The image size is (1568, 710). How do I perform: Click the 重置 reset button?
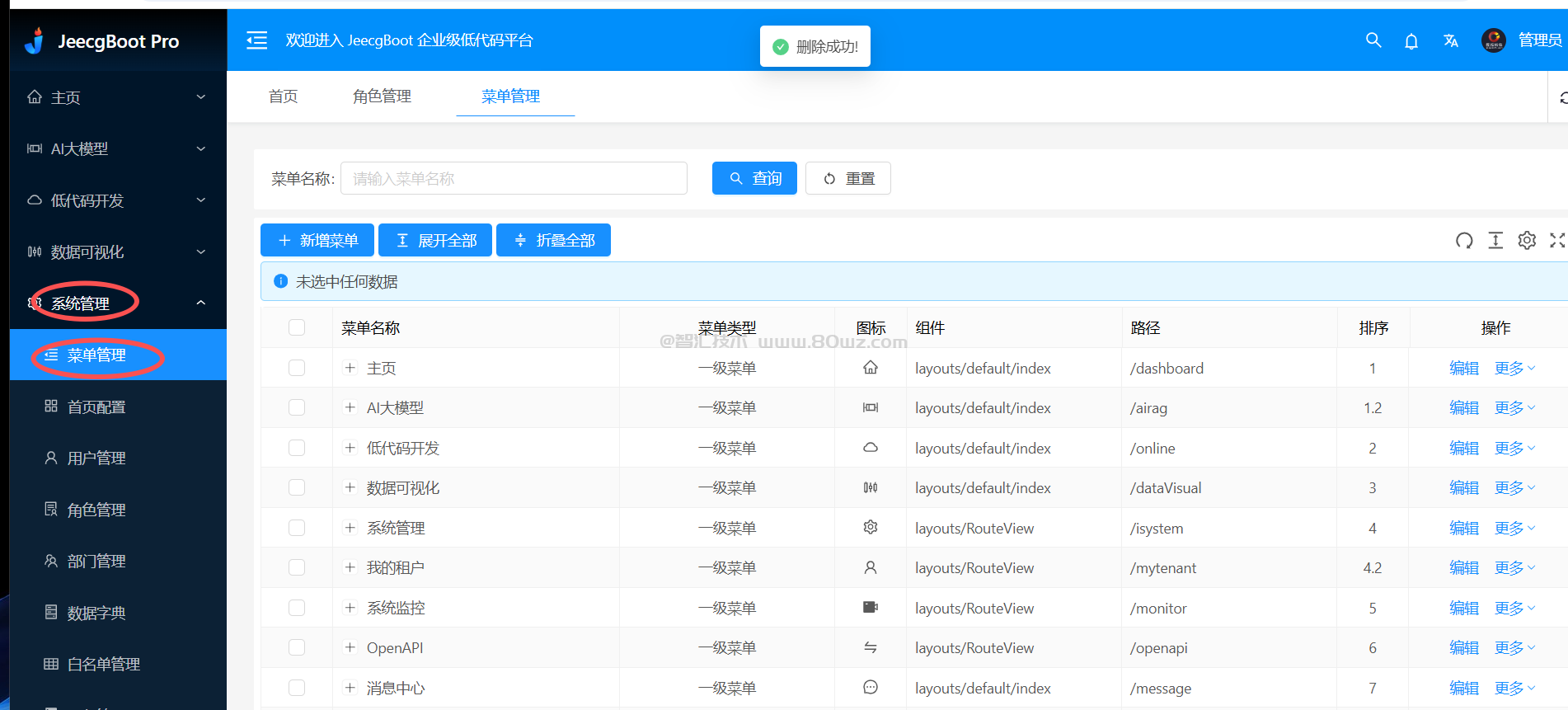848,178
